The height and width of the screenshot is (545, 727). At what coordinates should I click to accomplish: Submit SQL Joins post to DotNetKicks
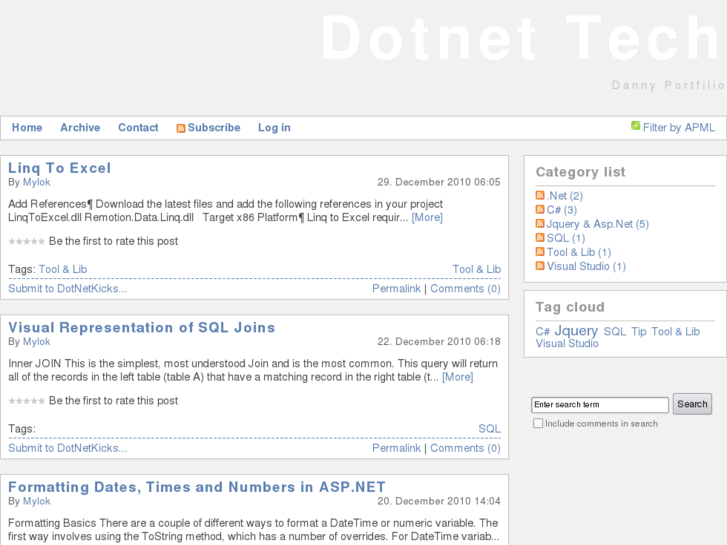[x=68, y=448]
